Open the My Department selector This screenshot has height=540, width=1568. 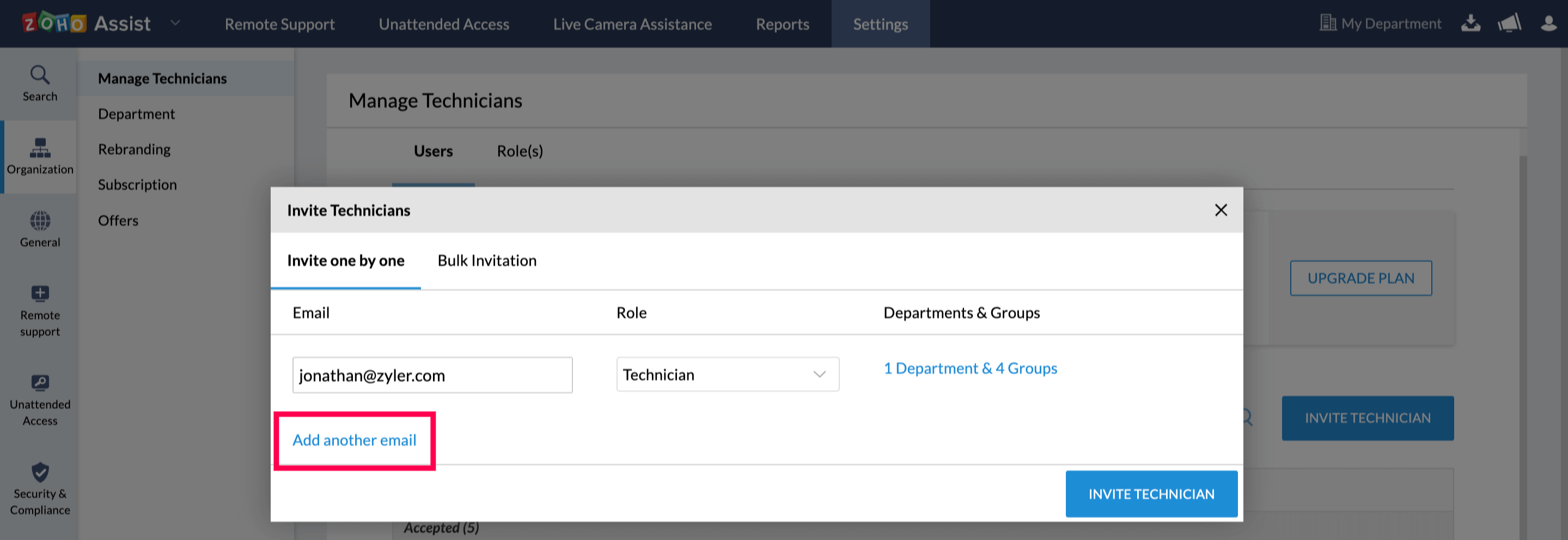point(1380,24)
